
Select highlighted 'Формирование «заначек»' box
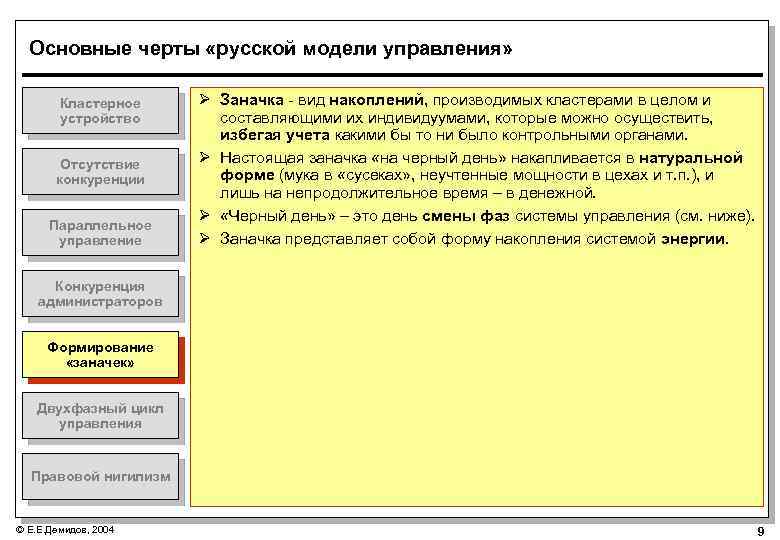tap(100, 355)
